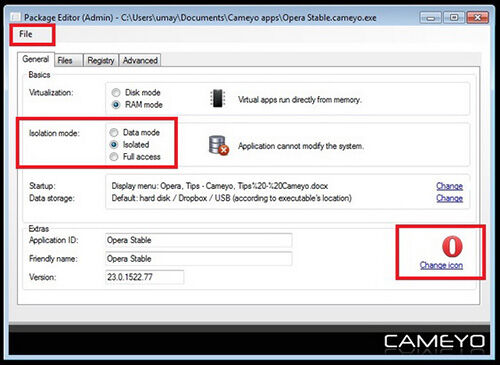Click the database isolation icon

coord(219,145)
